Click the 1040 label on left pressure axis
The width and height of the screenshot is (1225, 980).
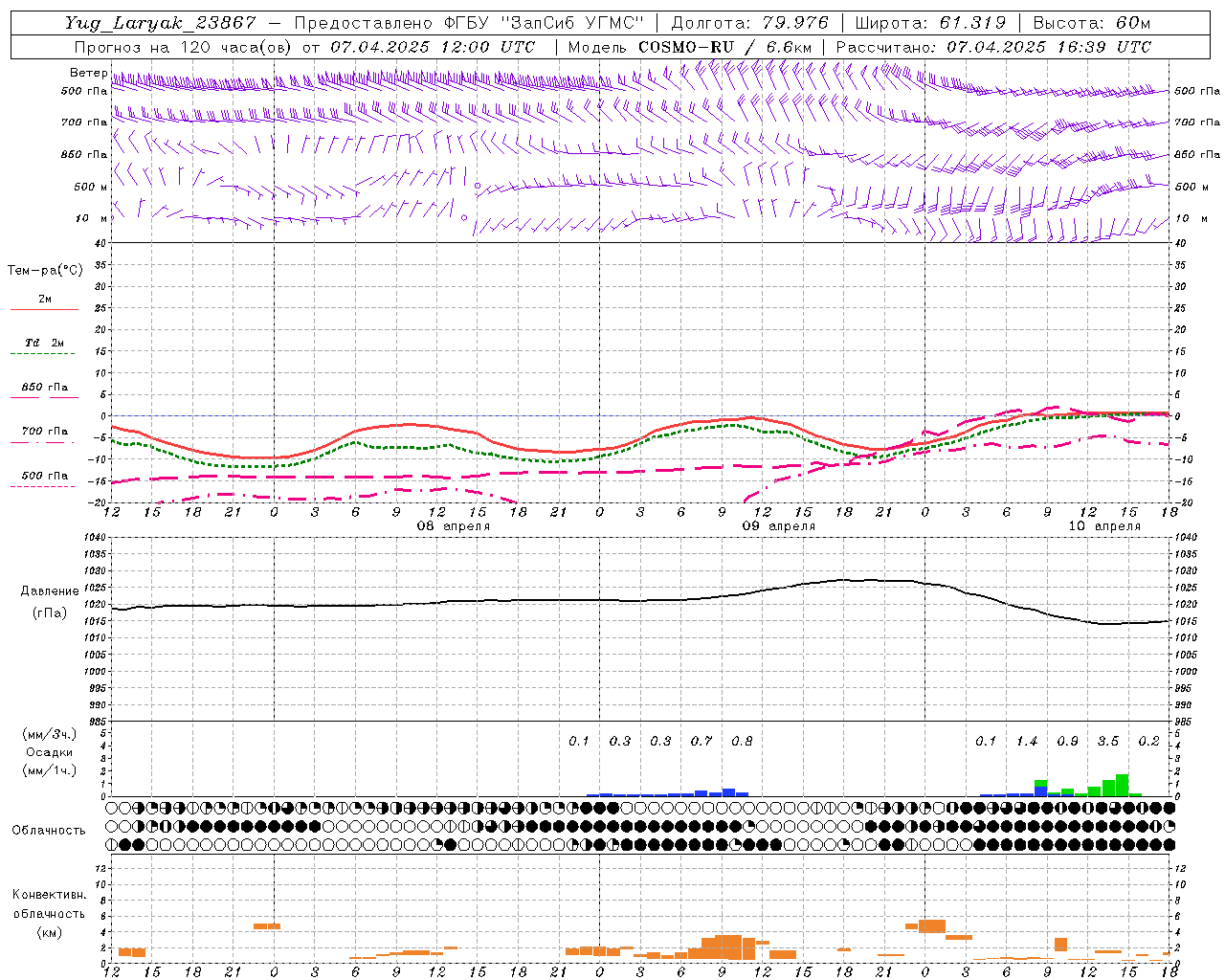pos(96,538)
